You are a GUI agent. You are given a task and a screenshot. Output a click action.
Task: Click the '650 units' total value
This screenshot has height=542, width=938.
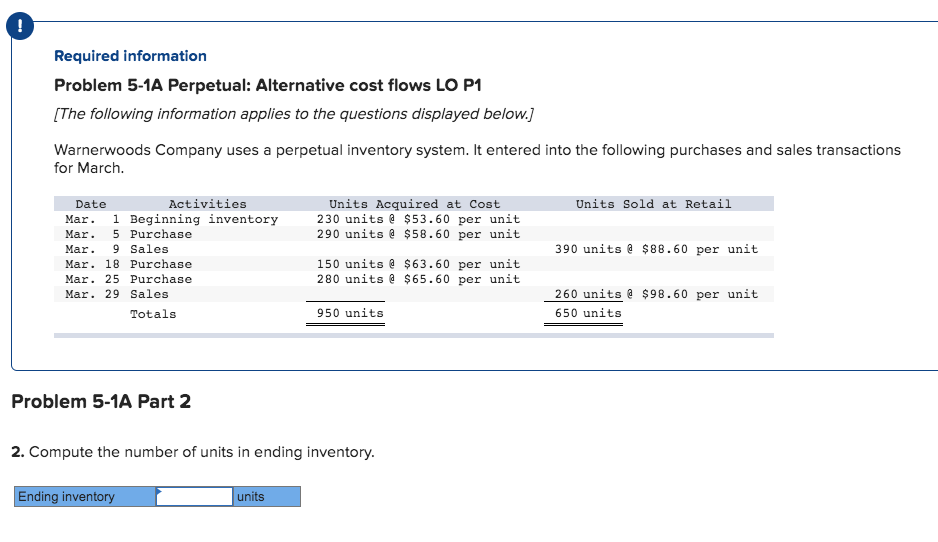(x=588, y=313)
